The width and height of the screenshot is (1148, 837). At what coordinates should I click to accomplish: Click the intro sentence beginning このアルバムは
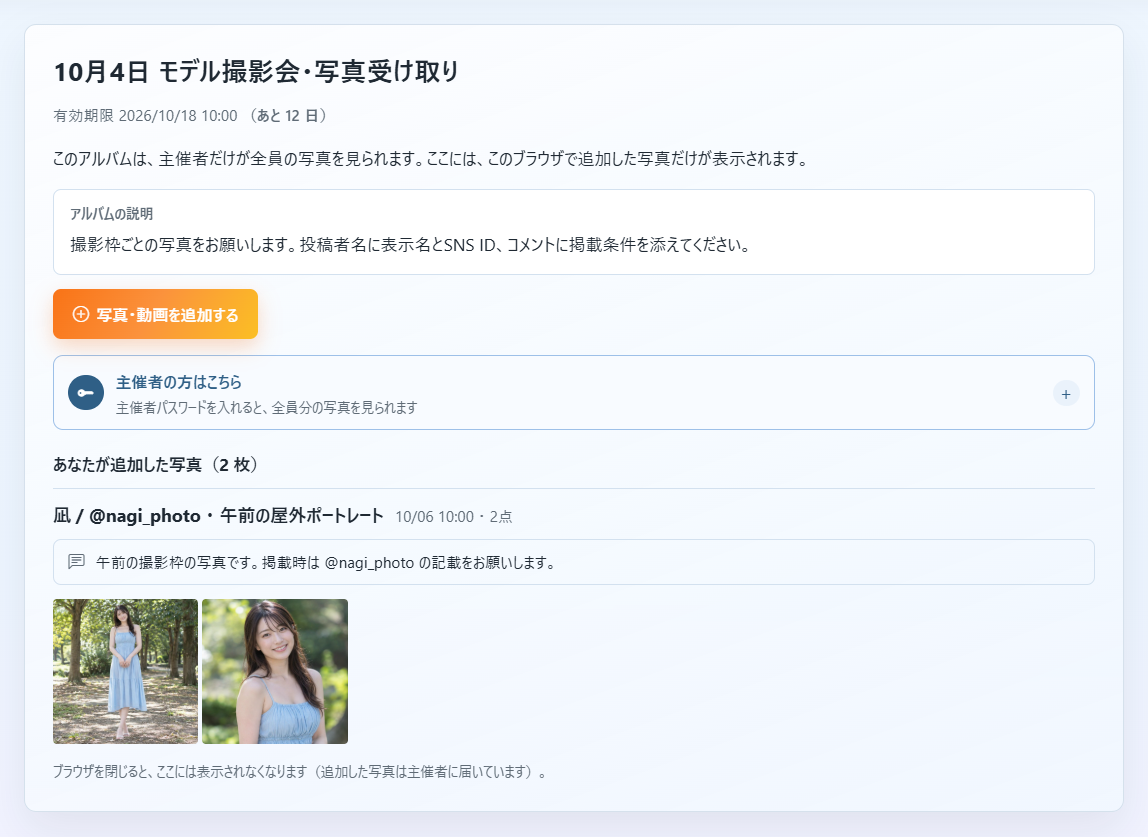tap(430, 159)
